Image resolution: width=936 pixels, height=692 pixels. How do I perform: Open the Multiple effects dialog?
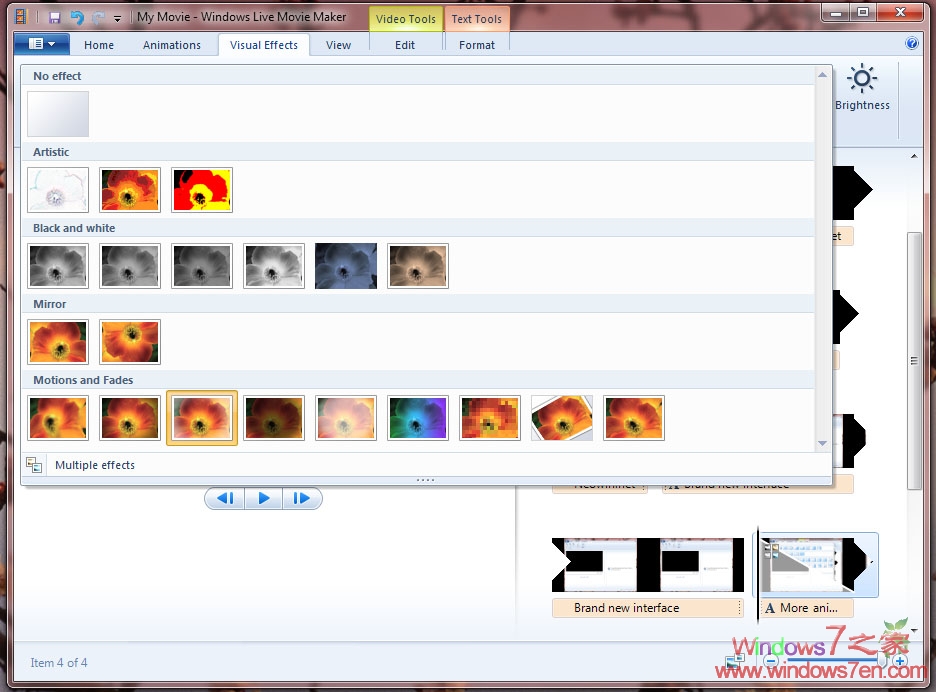(x=95, y=464)
